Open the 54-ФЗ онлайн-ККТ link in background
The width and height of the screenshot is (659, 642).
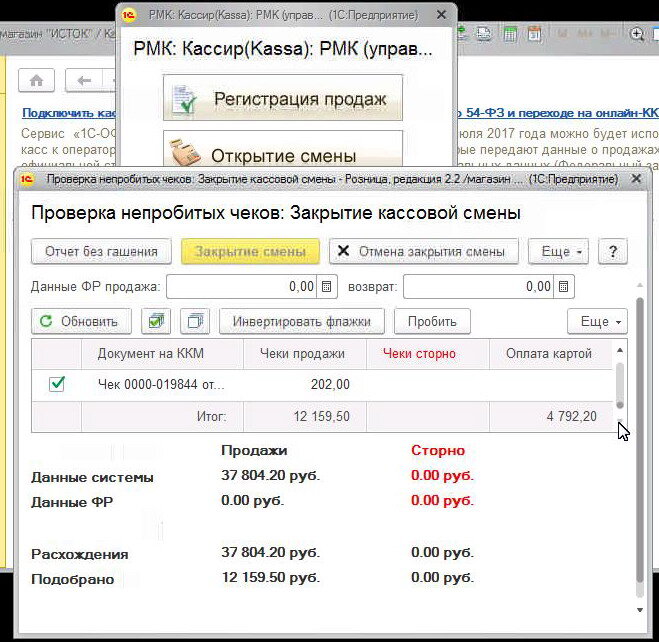click(558, 113)
